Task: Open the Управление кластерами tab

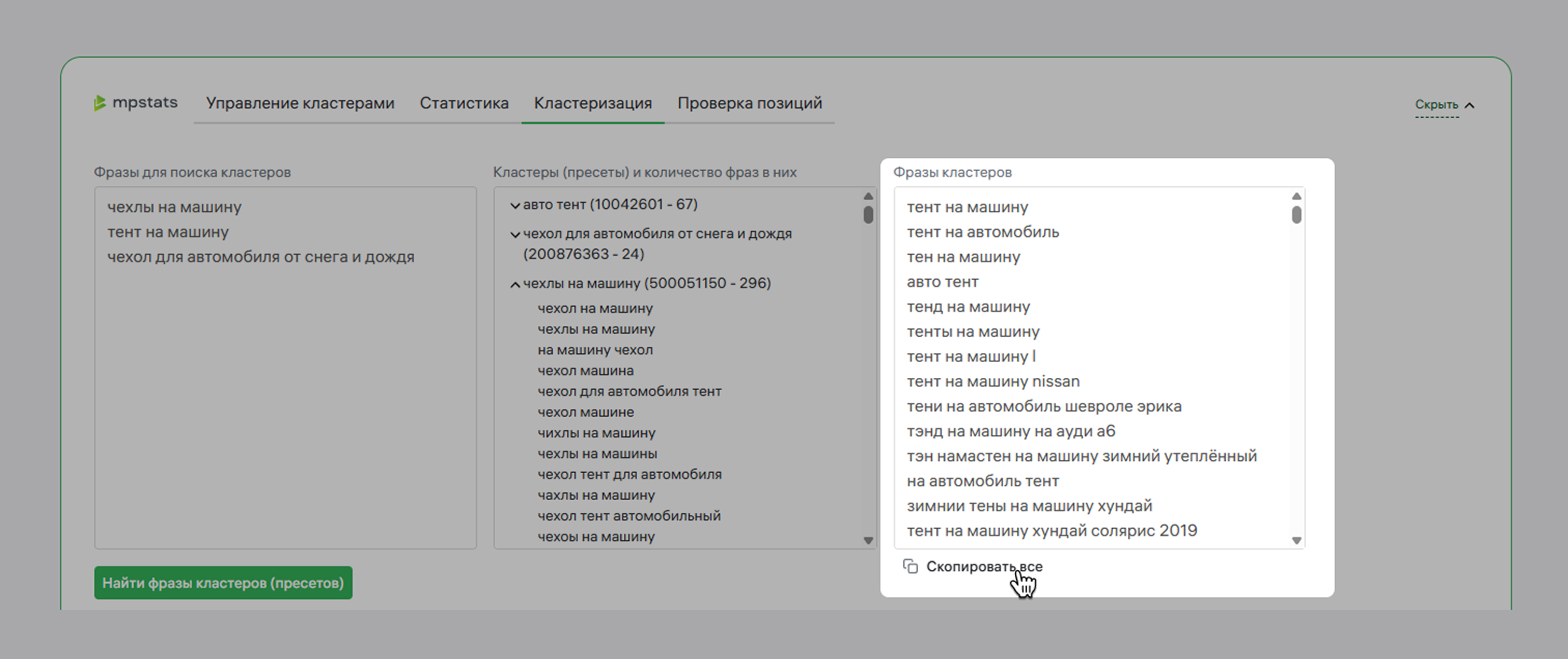Action: tap(300, 103)
